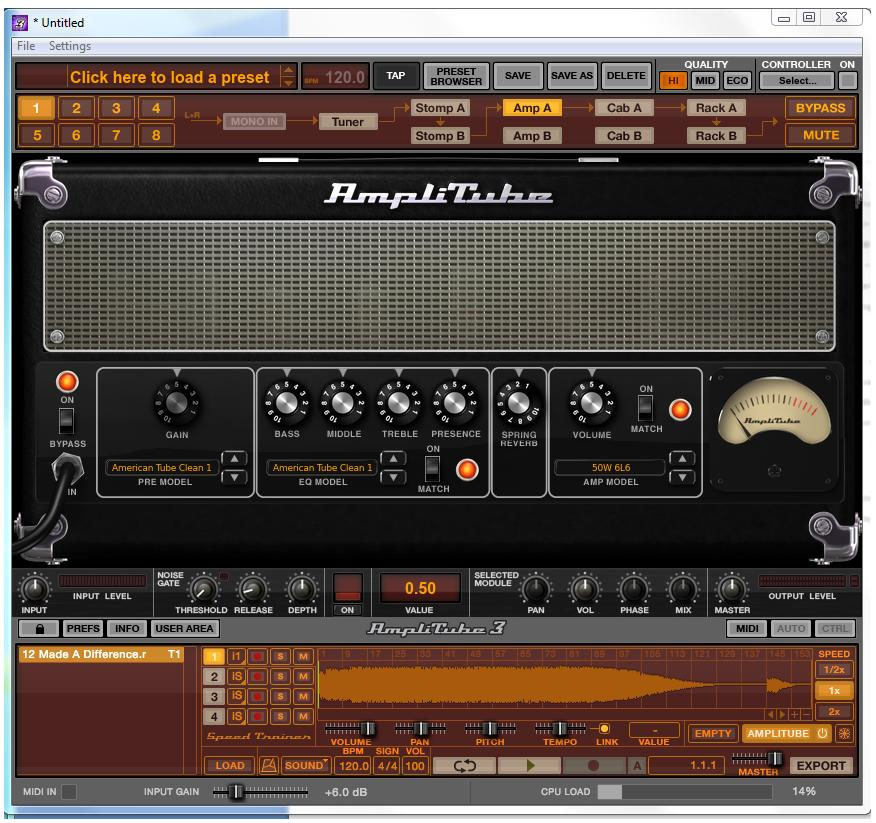Screen dimensions: 876x823
Task: Select track number 1 in the recorder
Action: 213,657
